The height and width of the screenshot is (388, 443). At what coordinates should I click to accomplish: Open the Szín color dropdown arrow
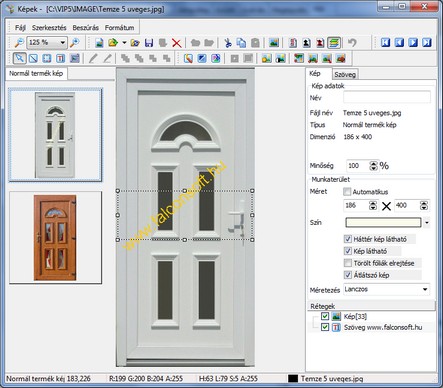427,222
